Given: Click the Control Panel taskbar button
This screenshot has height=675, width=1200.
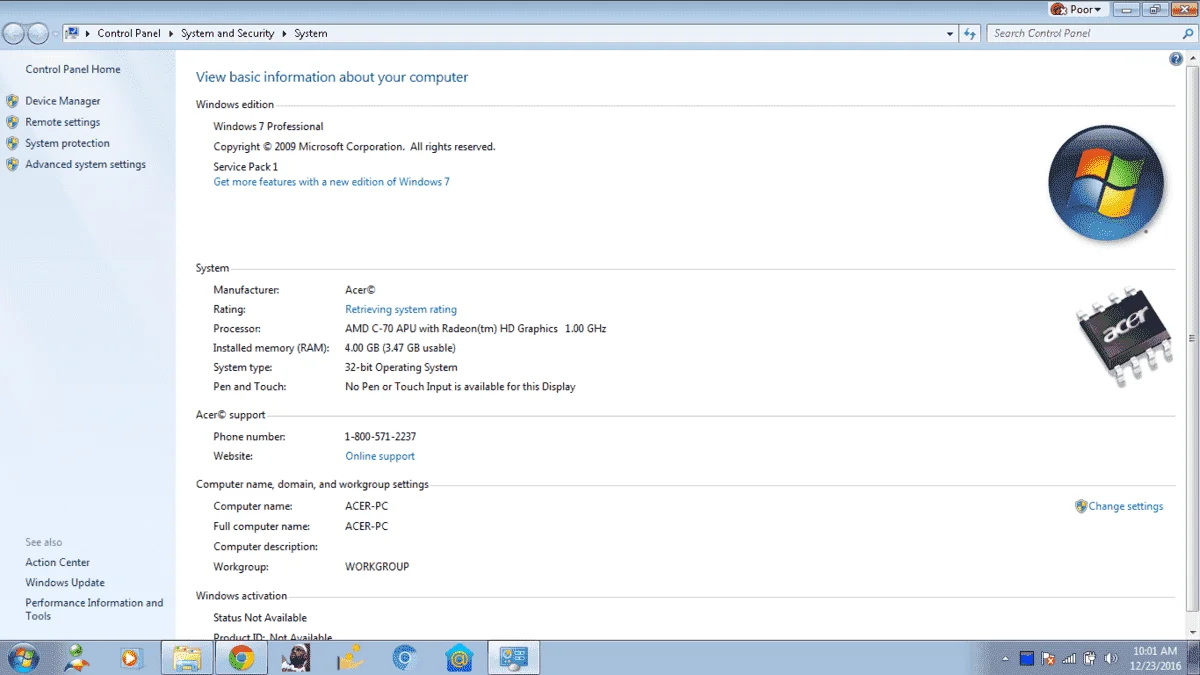Looking at the screenshot, I should click(x=514, y=658).
